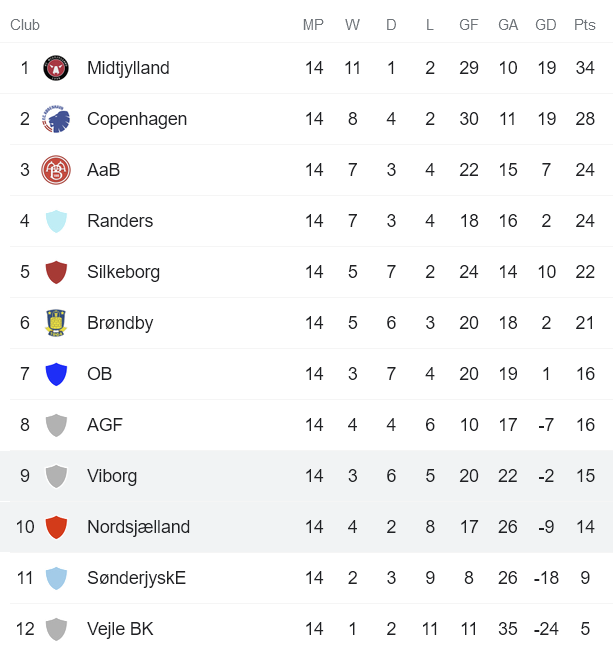Click the MP column header
This screenshot has width=613, height=662.
pos(314,25)
